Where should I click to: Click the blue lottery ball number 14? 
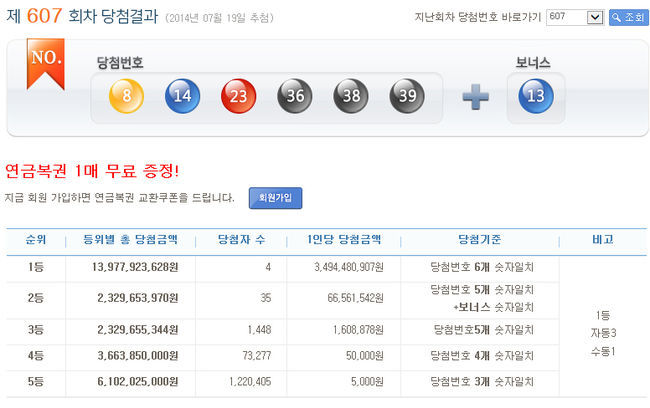pos(182,97)
